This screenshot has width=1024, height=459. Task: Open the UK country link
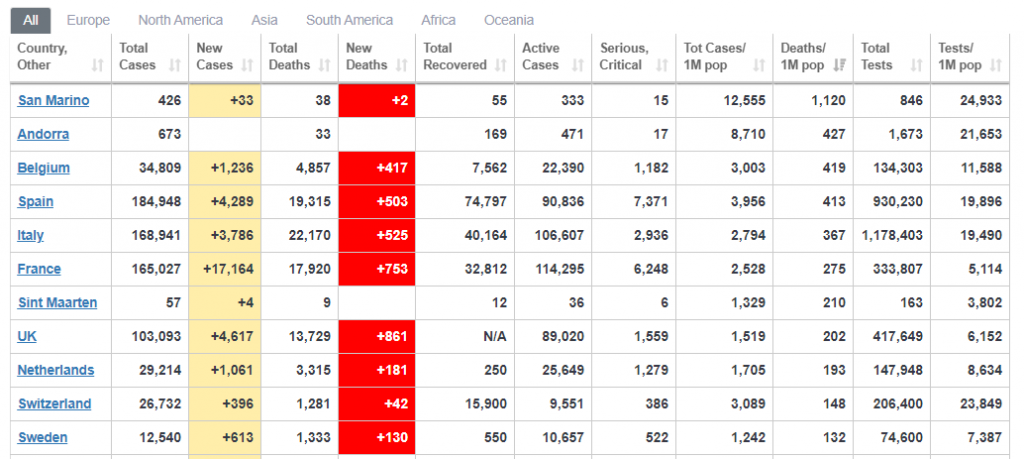(x=27, y=336)
